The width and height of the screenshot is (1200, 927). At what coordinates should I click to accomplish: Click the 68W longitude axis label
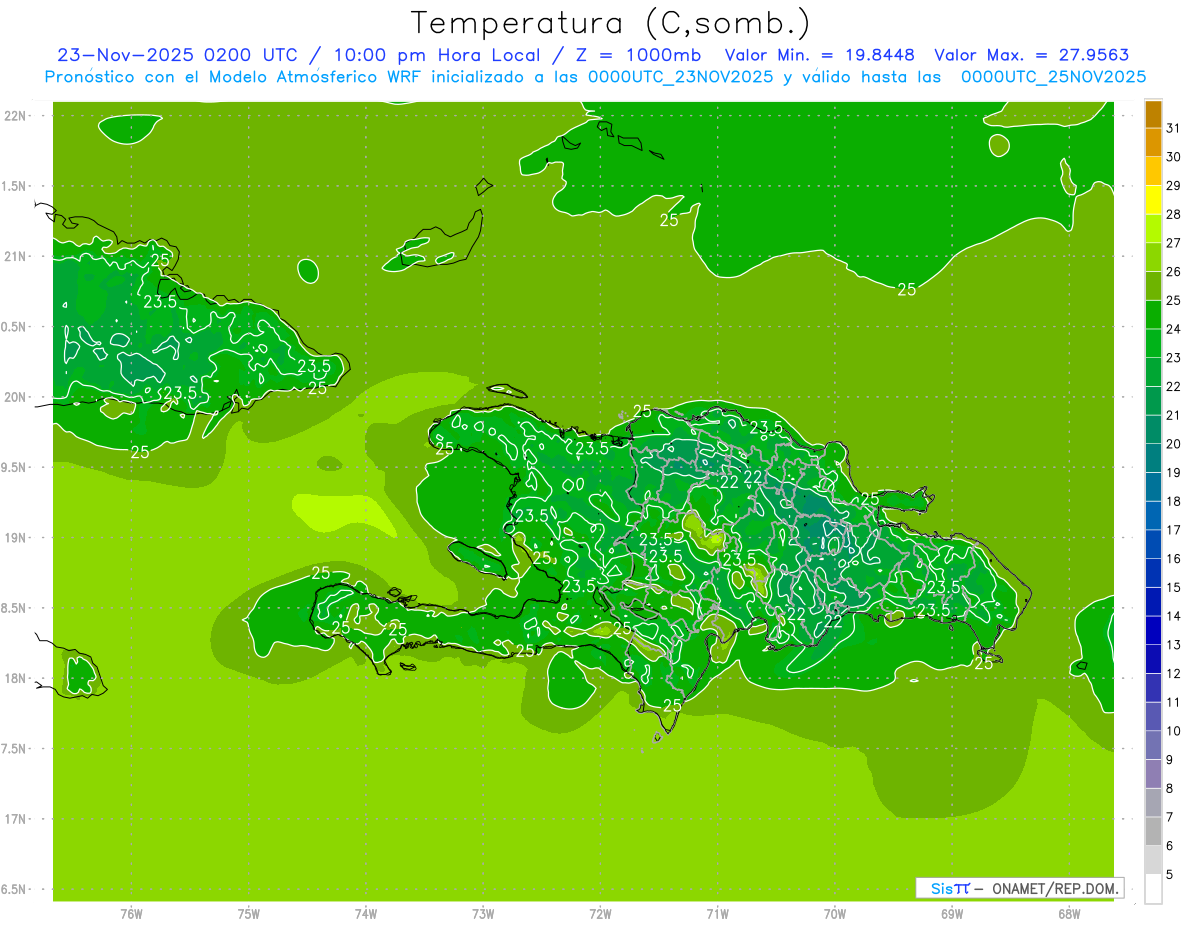[x=1068, y=913]
